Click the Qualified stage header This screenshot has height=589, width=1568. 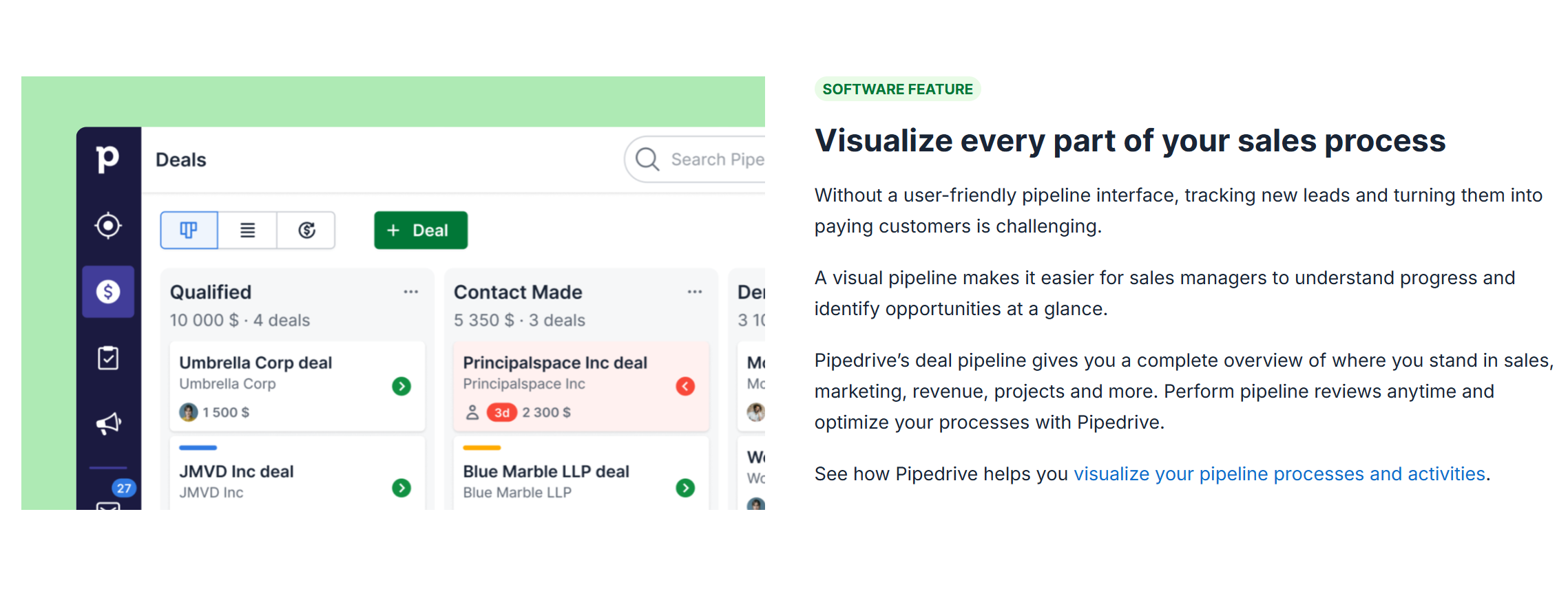point(211,292)
